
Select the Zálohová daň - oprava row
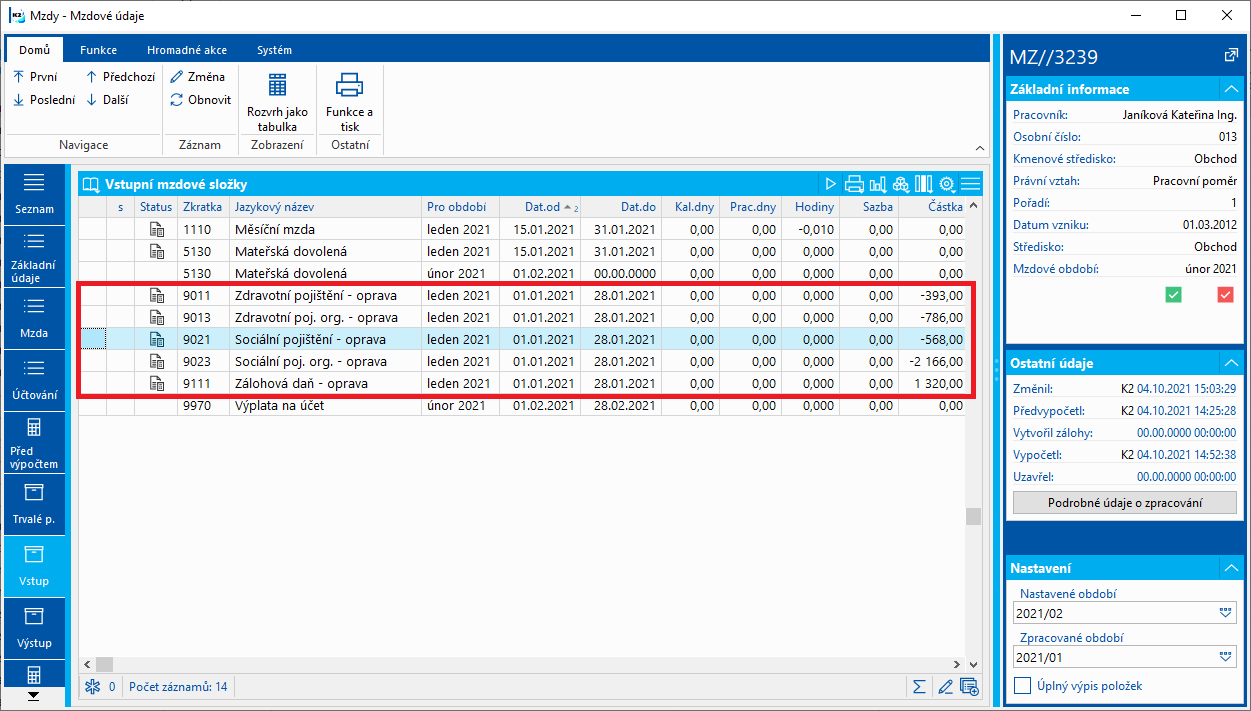[523, 383]
